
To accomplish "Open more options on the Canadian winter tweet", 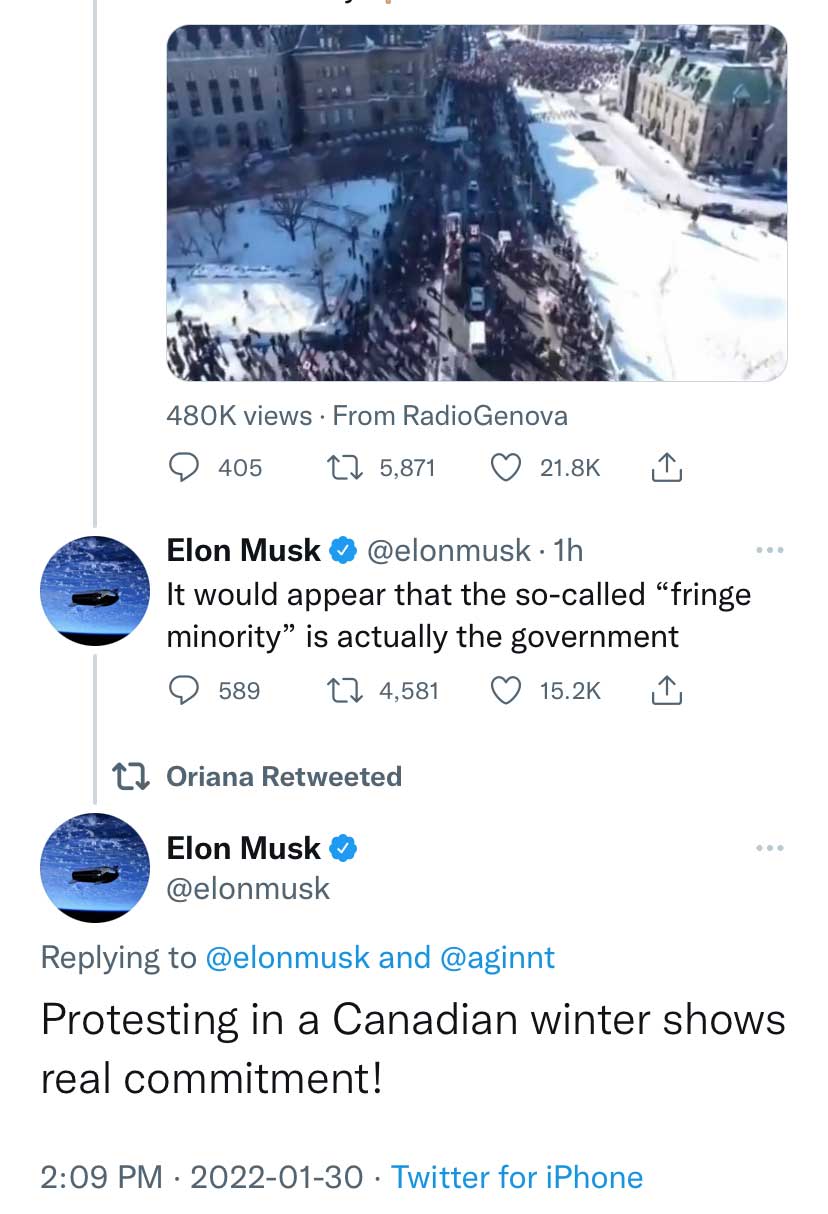I will pyautogui.click(x=770, y=848).
